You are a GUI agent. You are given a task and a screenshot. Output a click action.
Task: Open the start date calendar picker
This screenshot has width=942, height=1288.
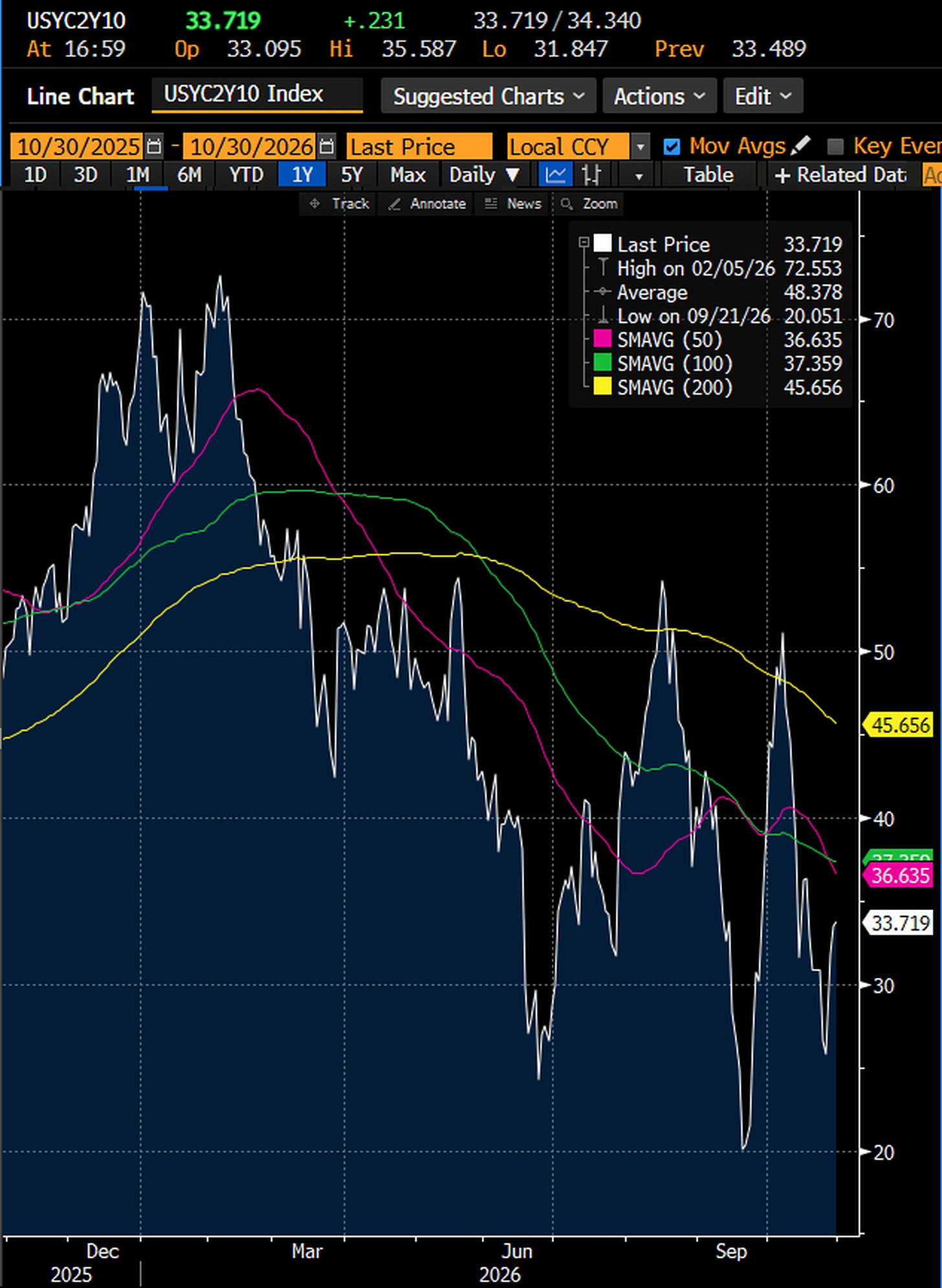point(154,146)
